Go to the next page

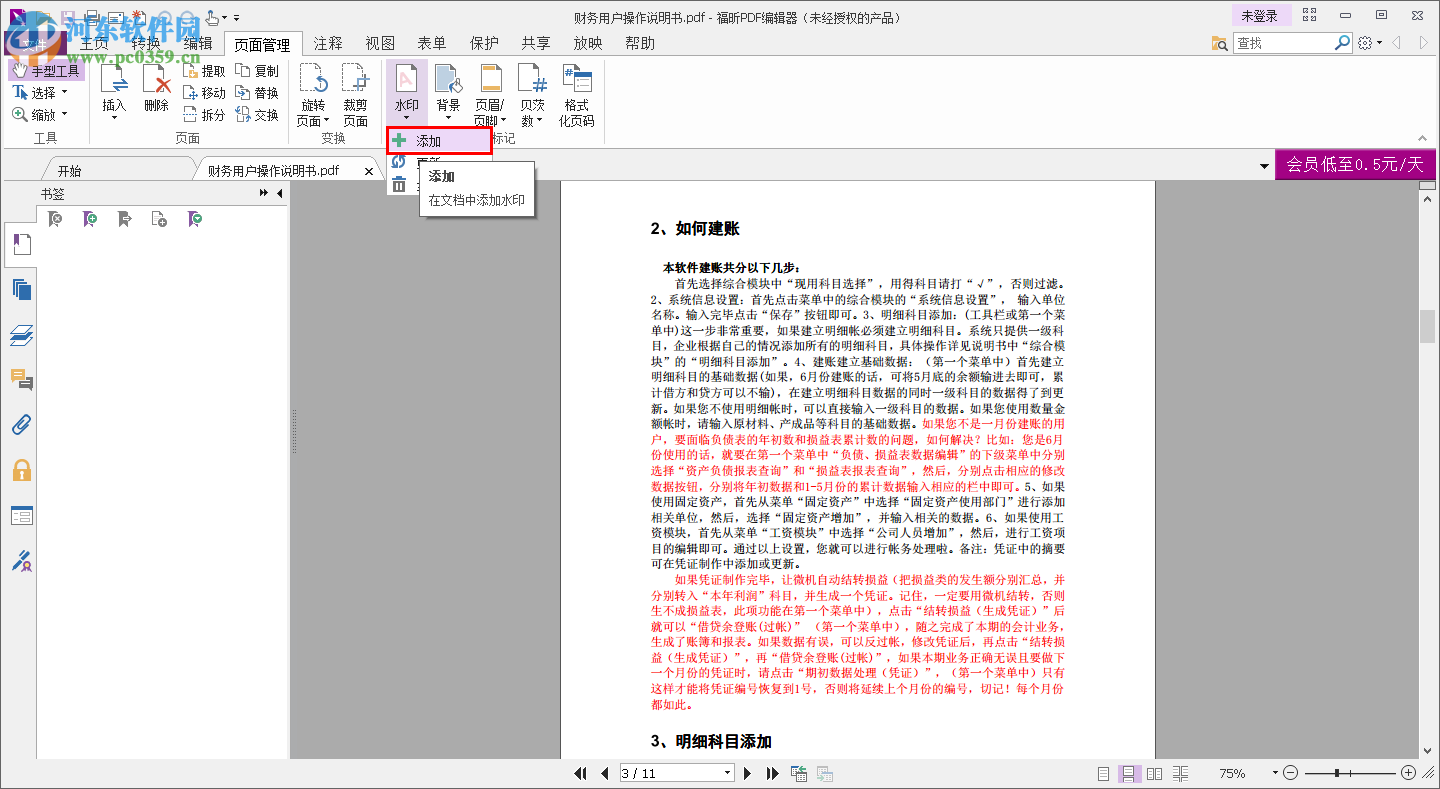point(747,773)
